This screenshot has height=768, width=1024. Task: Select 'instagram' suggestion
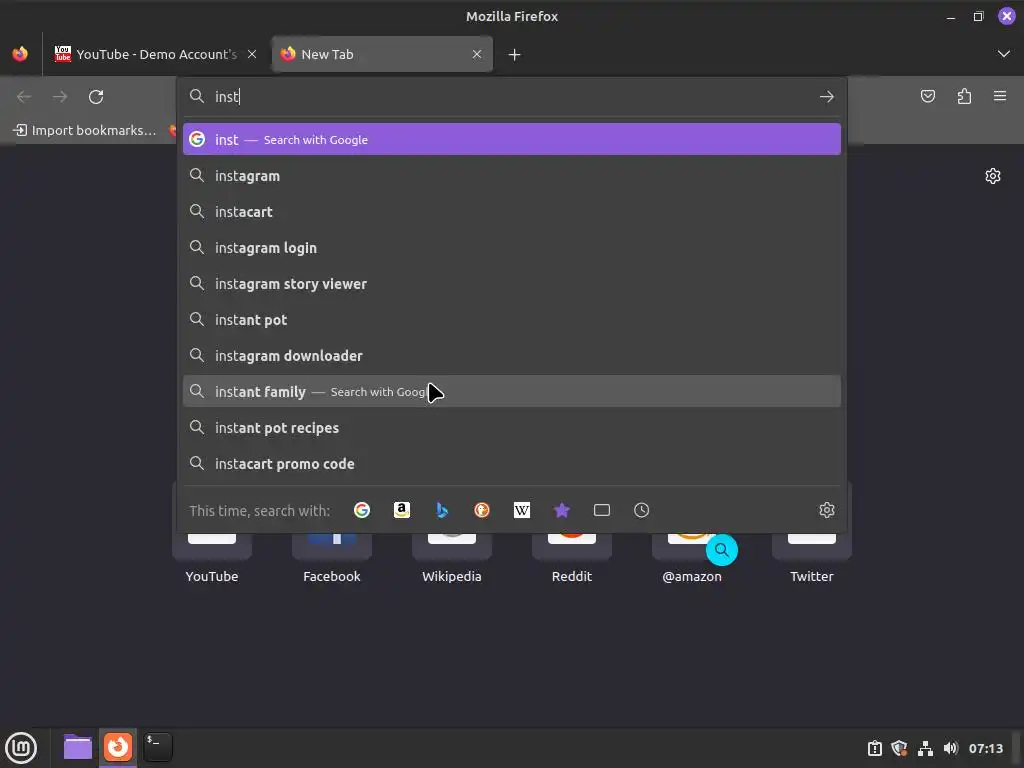coord(512,176)
